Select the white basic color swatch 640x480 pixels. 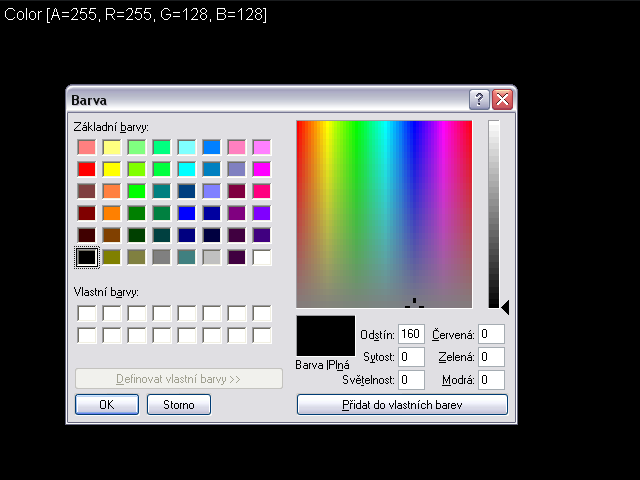262,257
